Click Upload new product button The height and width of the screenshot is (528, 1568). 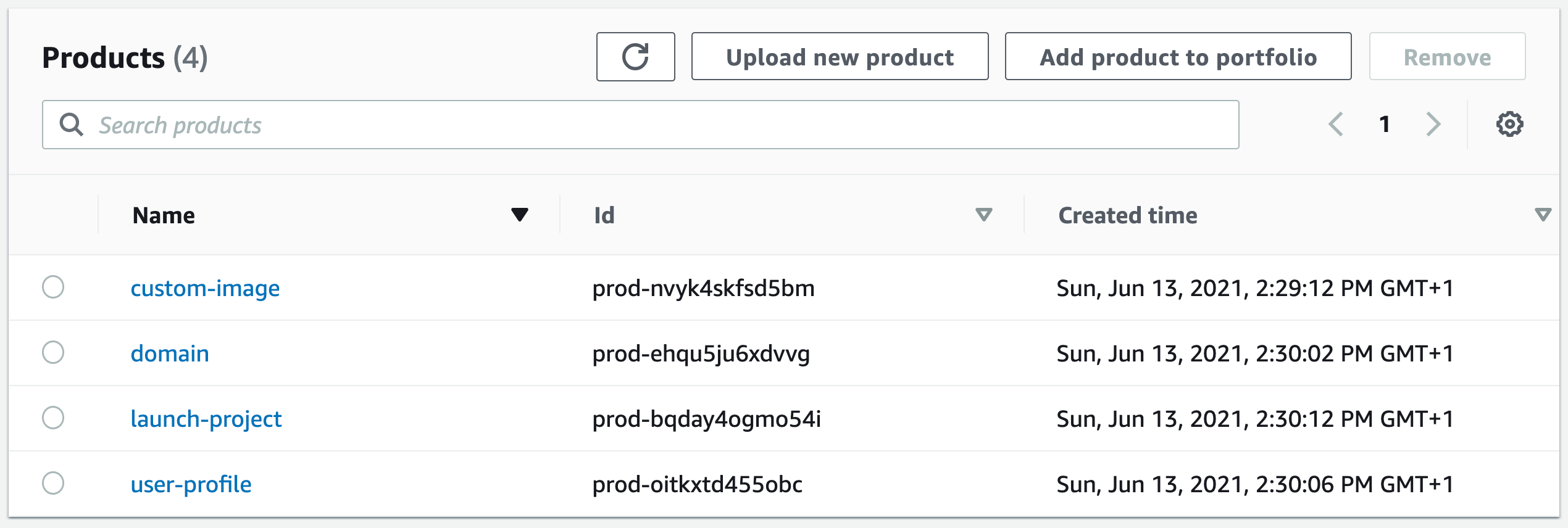click(x=840, y=57)
